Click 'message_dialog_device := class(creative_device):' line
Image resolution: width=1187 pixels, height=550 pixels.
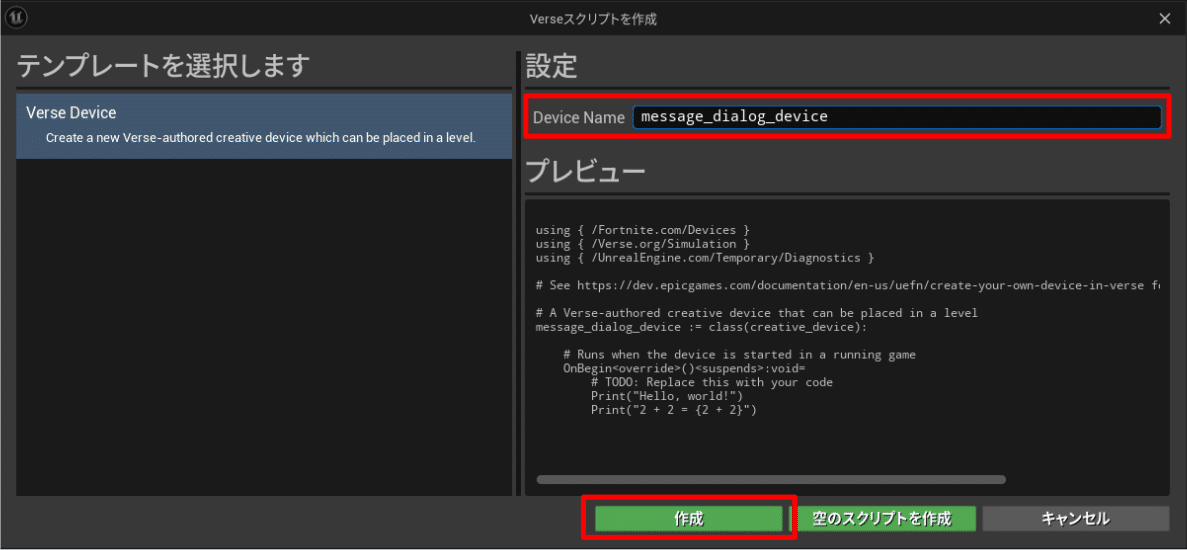(x=701, y=327)
